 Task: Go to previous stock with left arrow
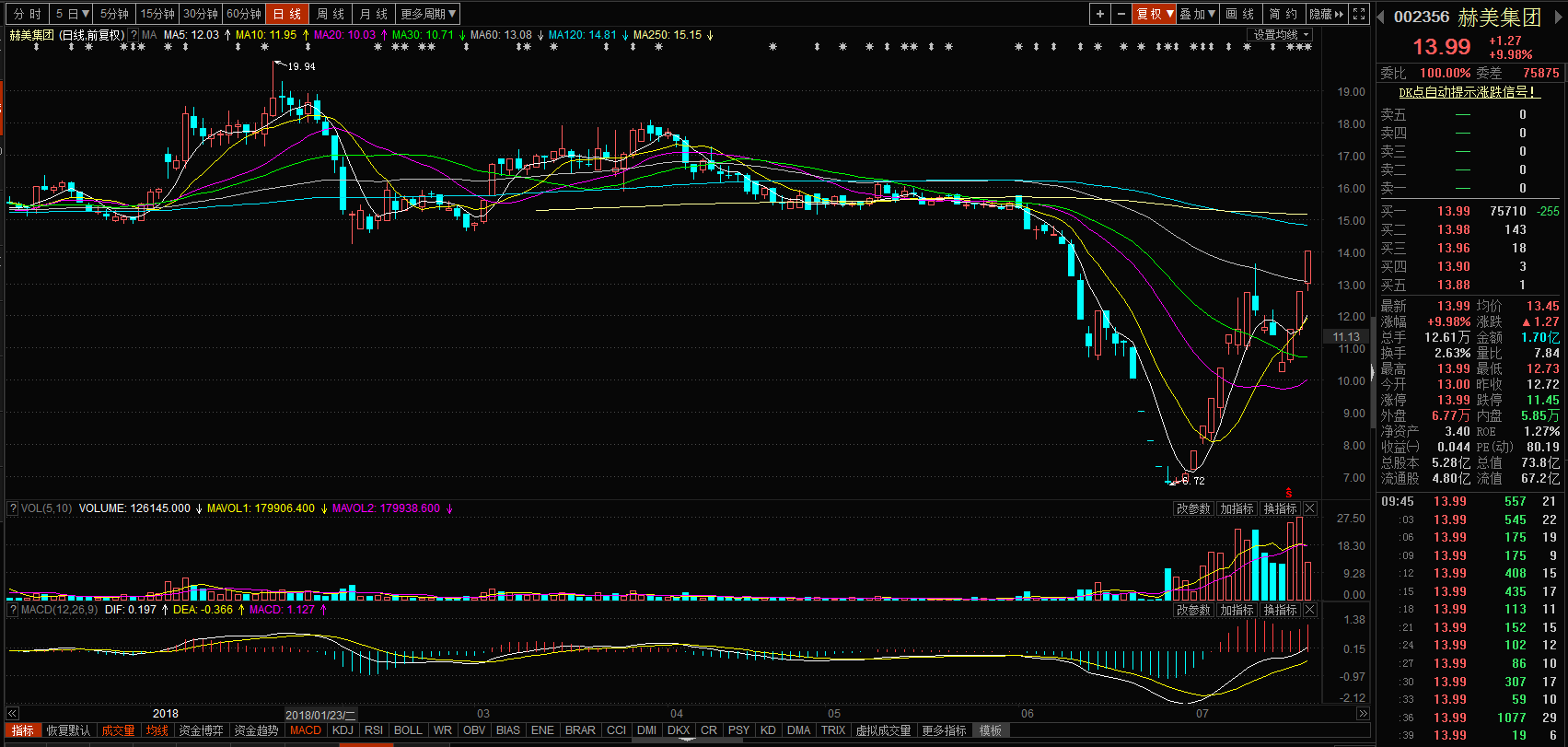1380,18
